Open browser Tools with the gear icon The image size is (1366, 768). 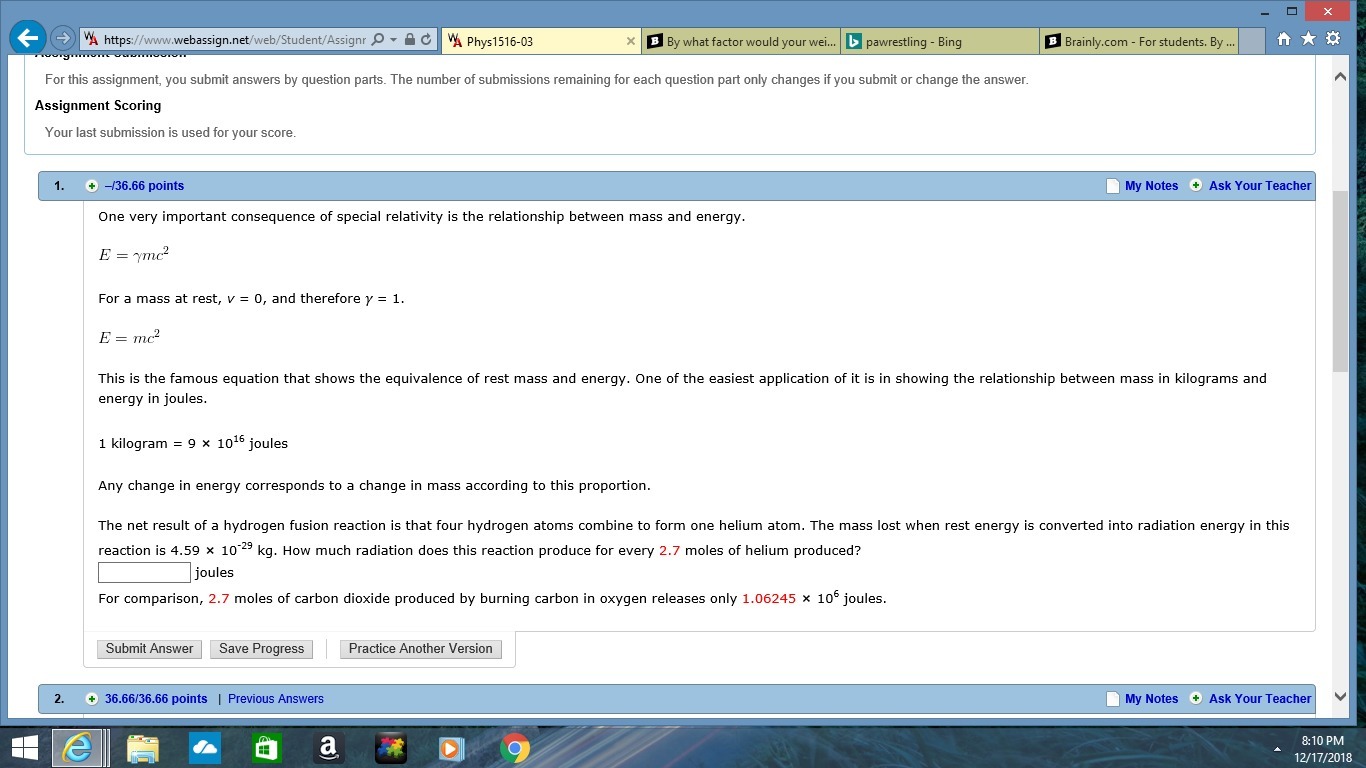1333,39
